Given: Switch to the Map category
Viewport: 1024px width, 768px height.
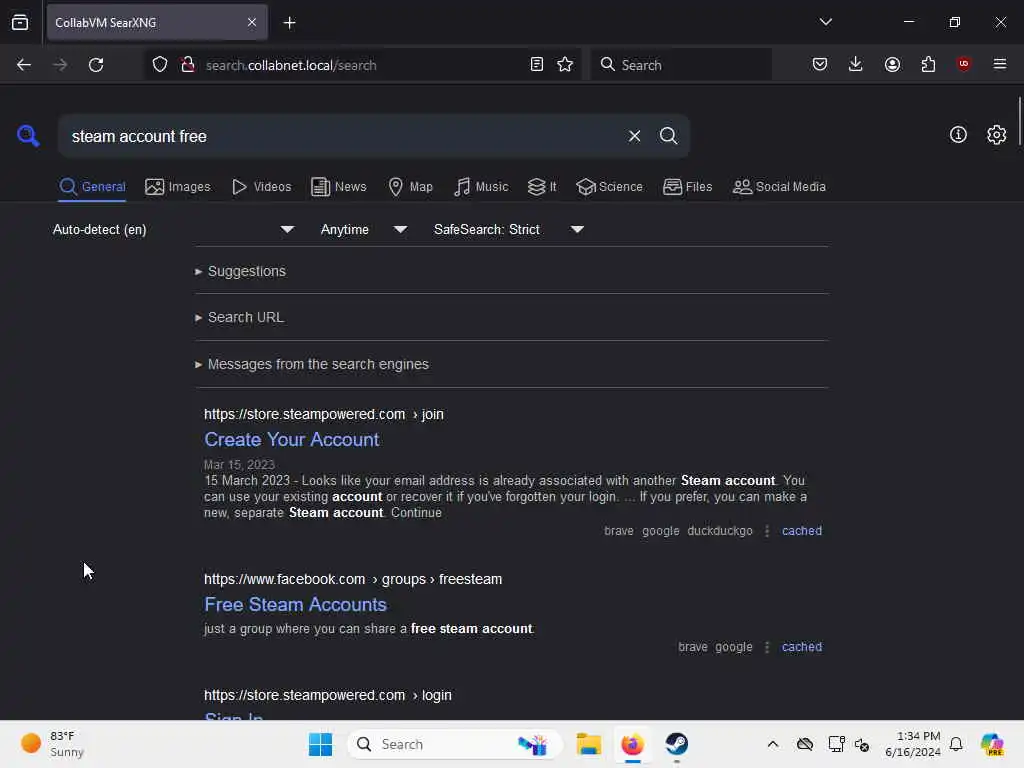Looking at the screenshot, I should [x=410, y=187].
